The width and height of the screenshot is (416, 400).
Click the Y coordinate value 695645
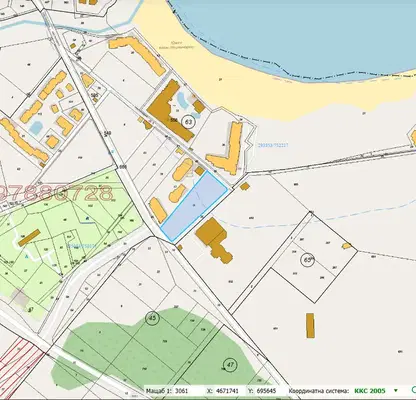pos(266,391)
